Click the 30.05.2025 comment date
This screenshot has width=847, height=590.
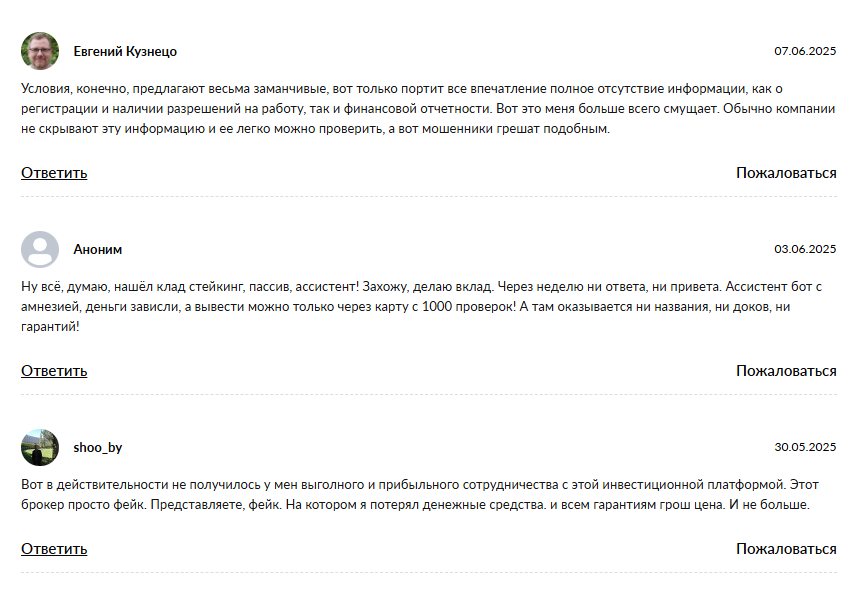tap(805, 447)
